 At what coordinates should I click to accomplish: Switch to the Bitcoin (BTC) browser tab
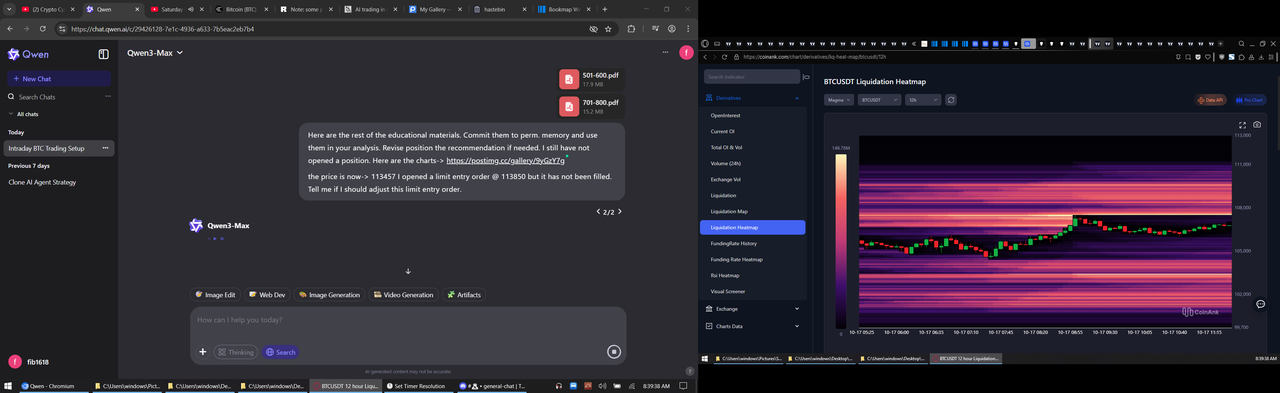[241, 9]
